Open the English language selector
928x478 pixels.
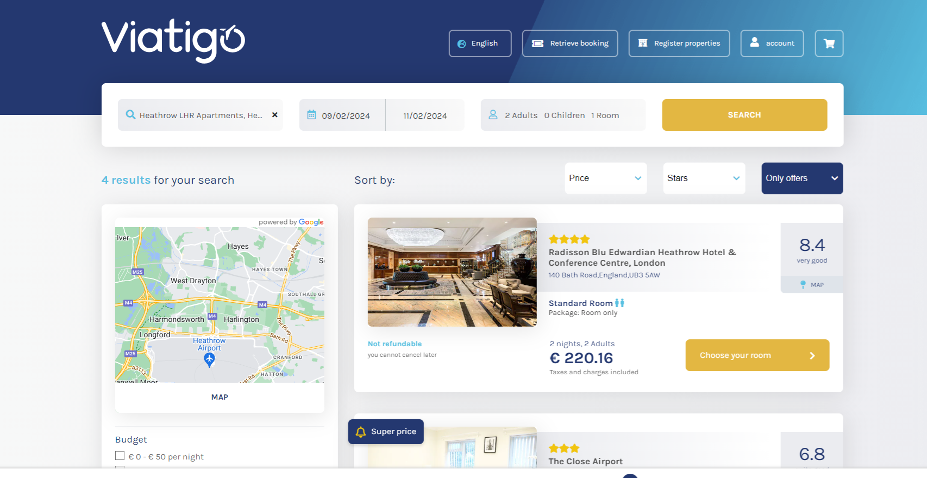coord(480,43)
